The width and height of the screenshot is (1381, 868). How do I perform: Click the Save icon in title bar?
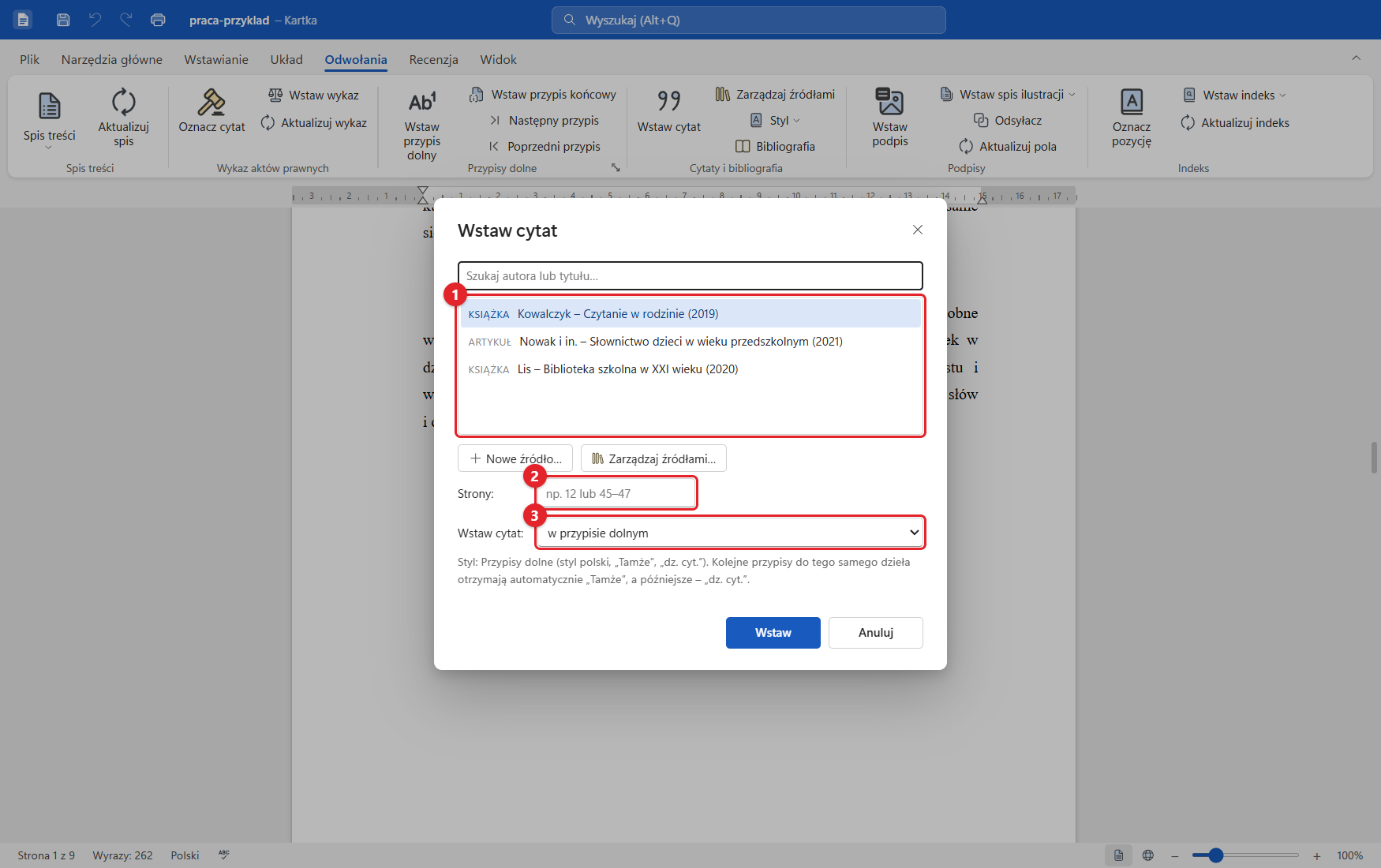[x=63, y=20]
